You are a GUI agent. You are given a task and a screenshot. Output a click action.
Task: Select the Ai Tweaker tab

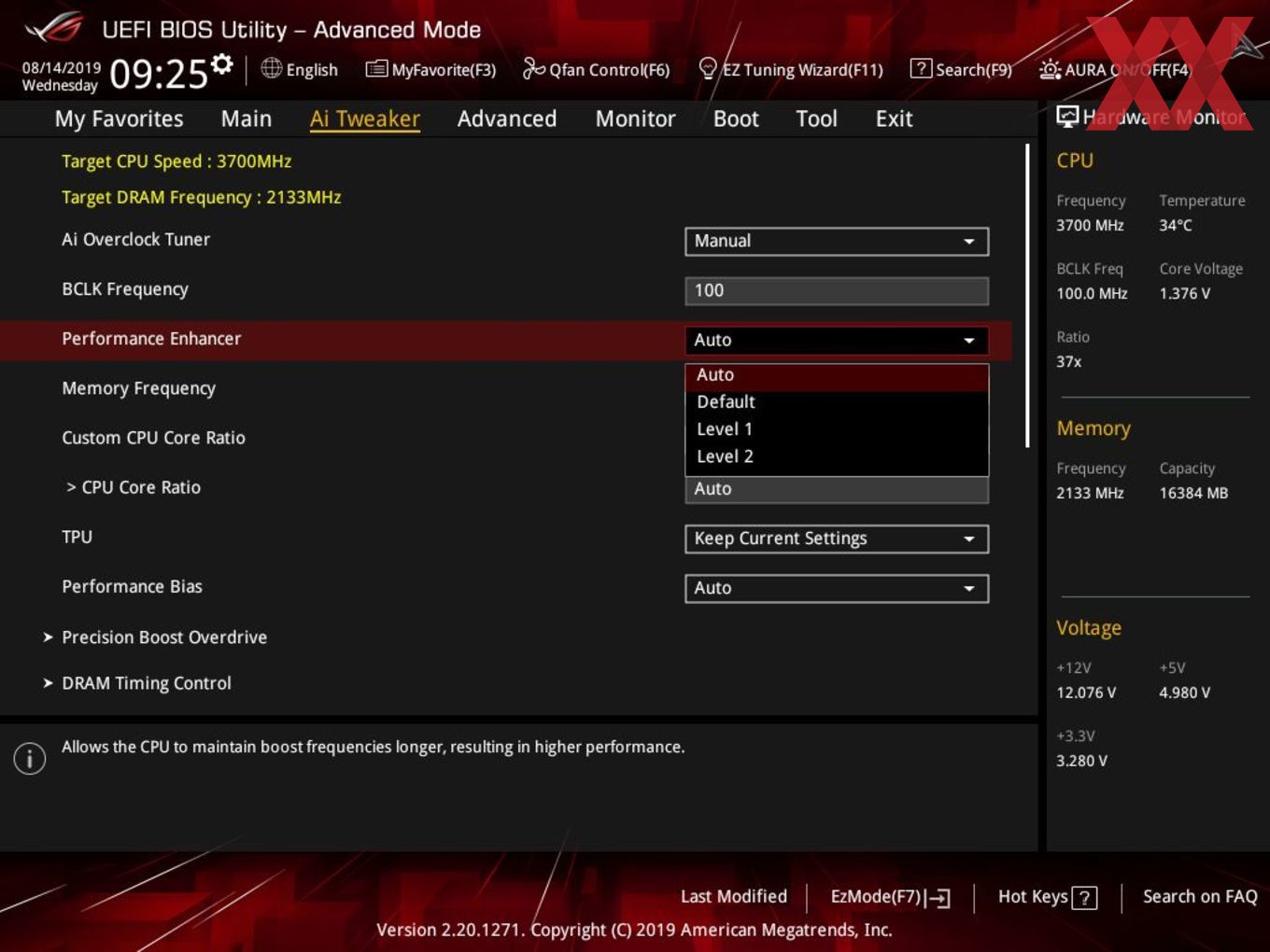click(365, 119)
